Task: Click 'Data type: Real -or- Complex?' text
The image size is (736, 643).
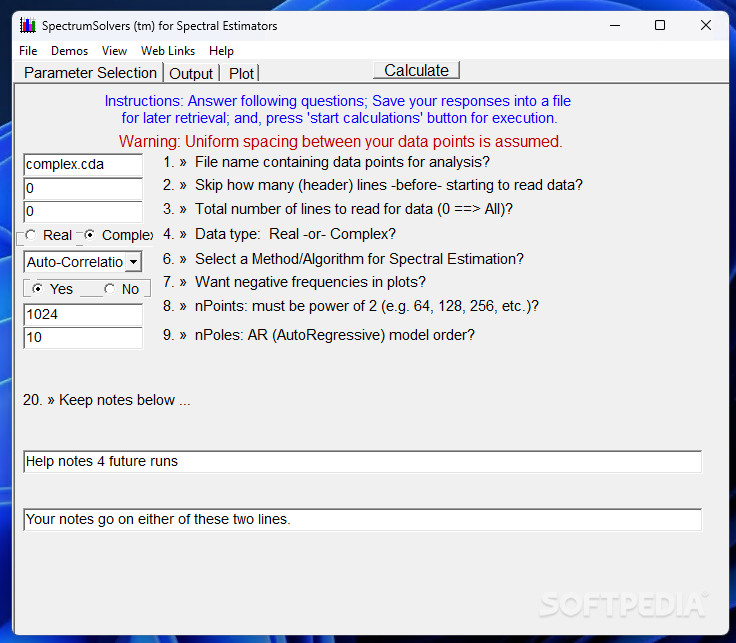Action: [295, 234]
